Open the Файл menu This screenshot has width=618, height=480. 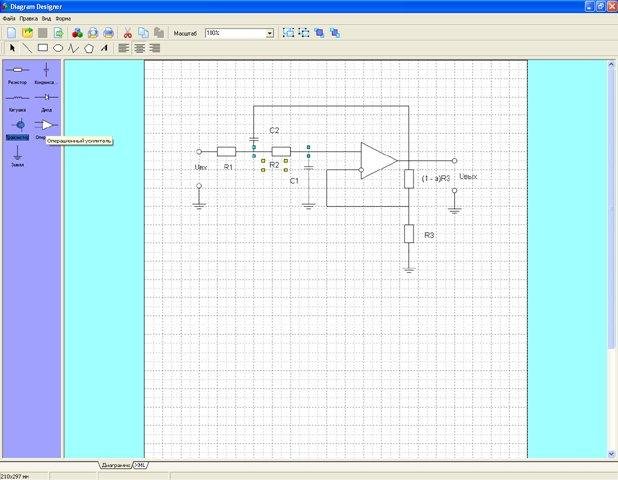pos(9,19)
